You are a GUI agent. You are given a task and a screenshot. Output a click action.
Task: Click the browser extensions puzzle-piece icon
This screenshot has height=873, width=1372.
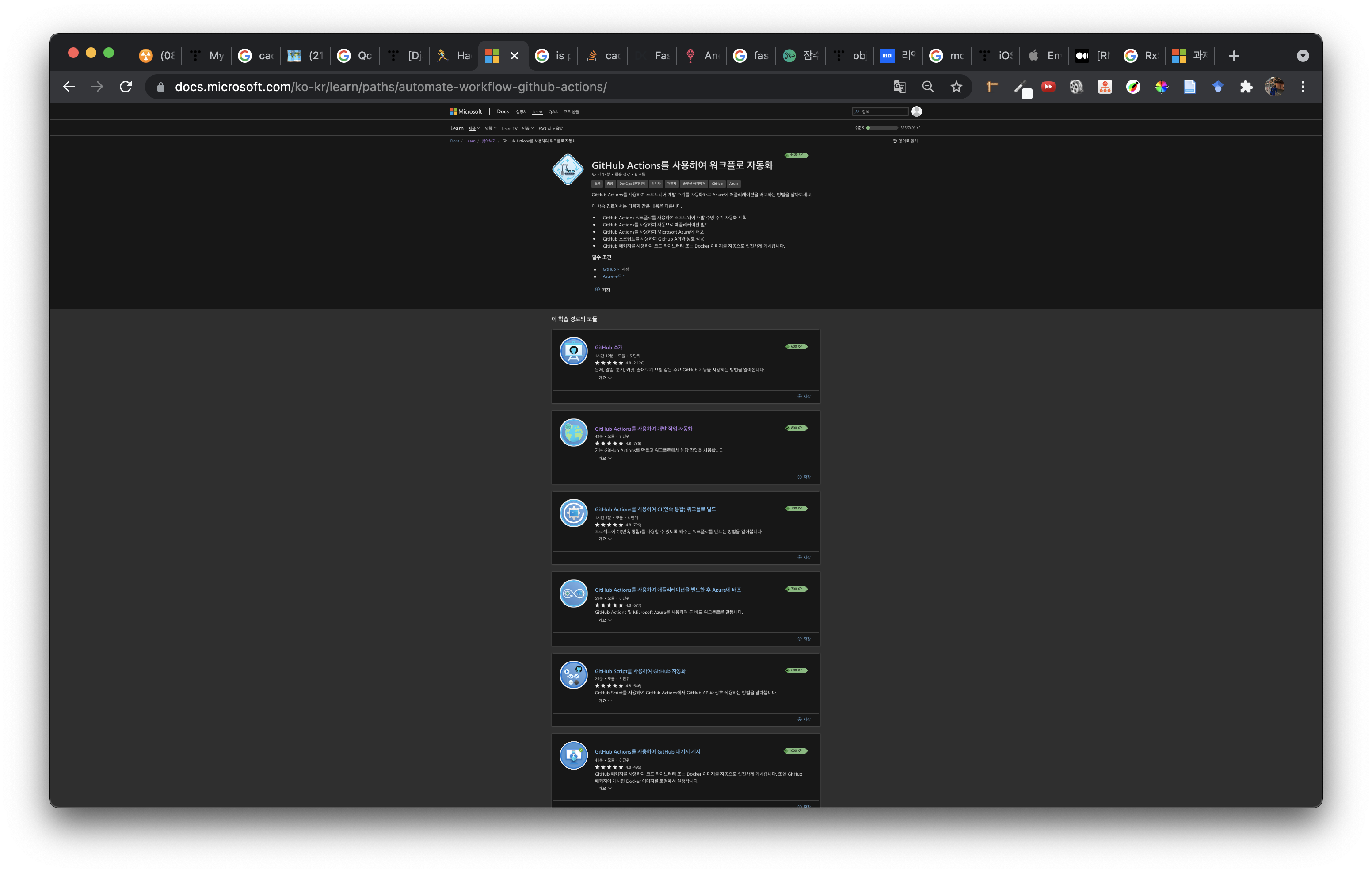[1246, 87]
